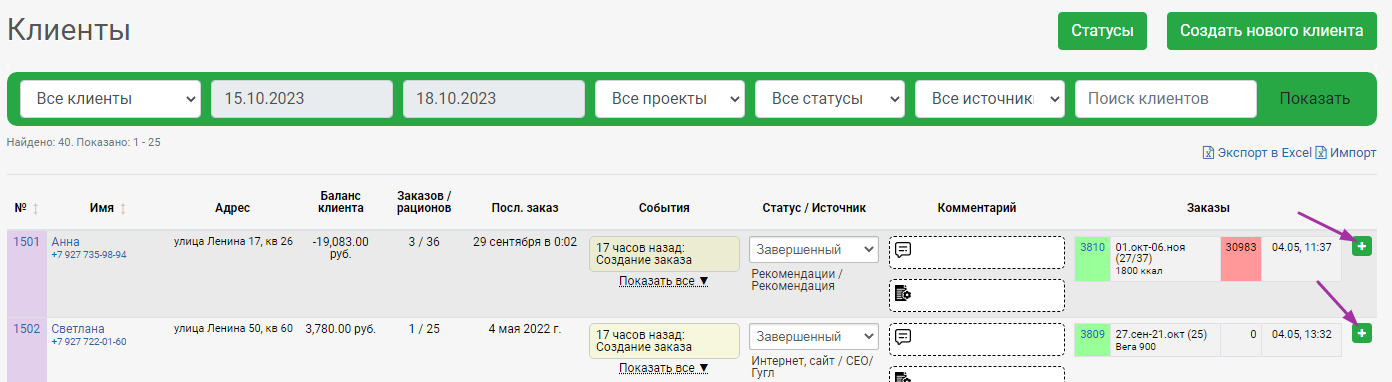
Task: Expand Показать все events for Анна
Action: coord(664,281)
